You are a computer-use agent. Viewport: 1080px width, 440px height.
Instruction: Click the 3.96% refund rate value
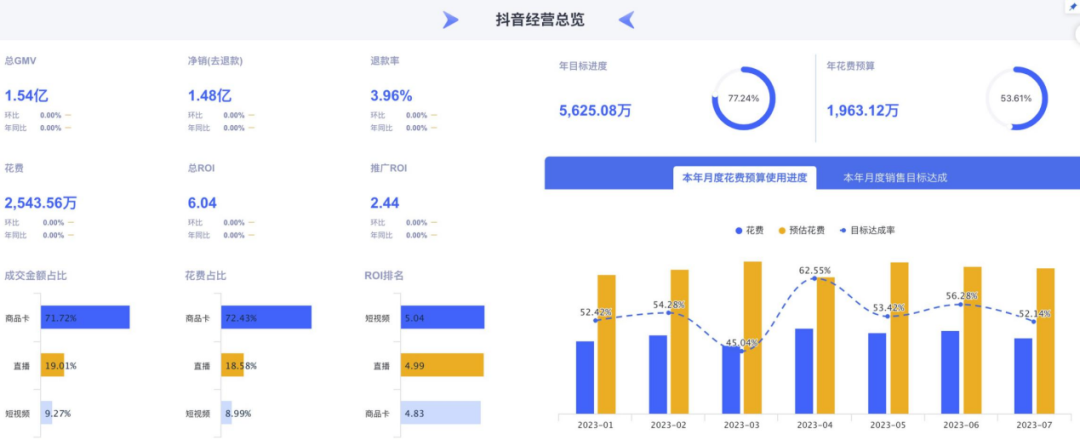391,96
